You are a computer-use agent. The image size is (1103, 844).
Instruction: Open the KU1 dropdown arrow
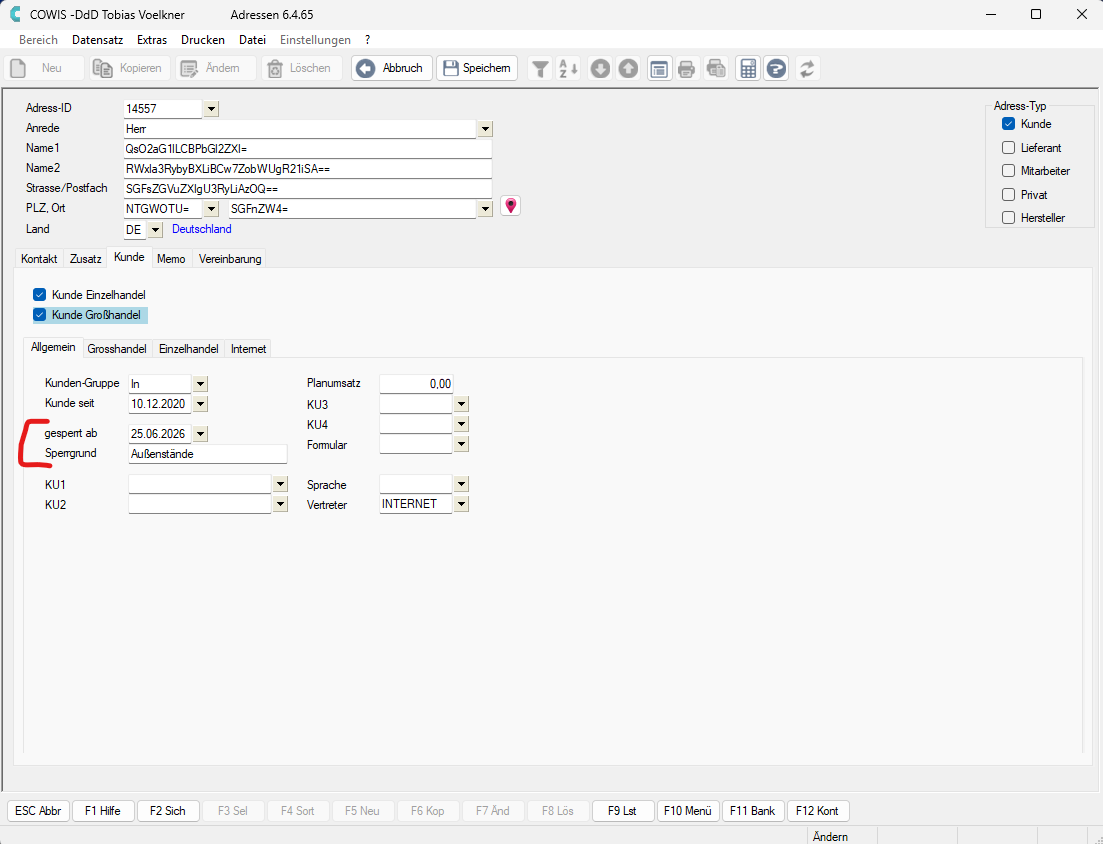point(281,484)
